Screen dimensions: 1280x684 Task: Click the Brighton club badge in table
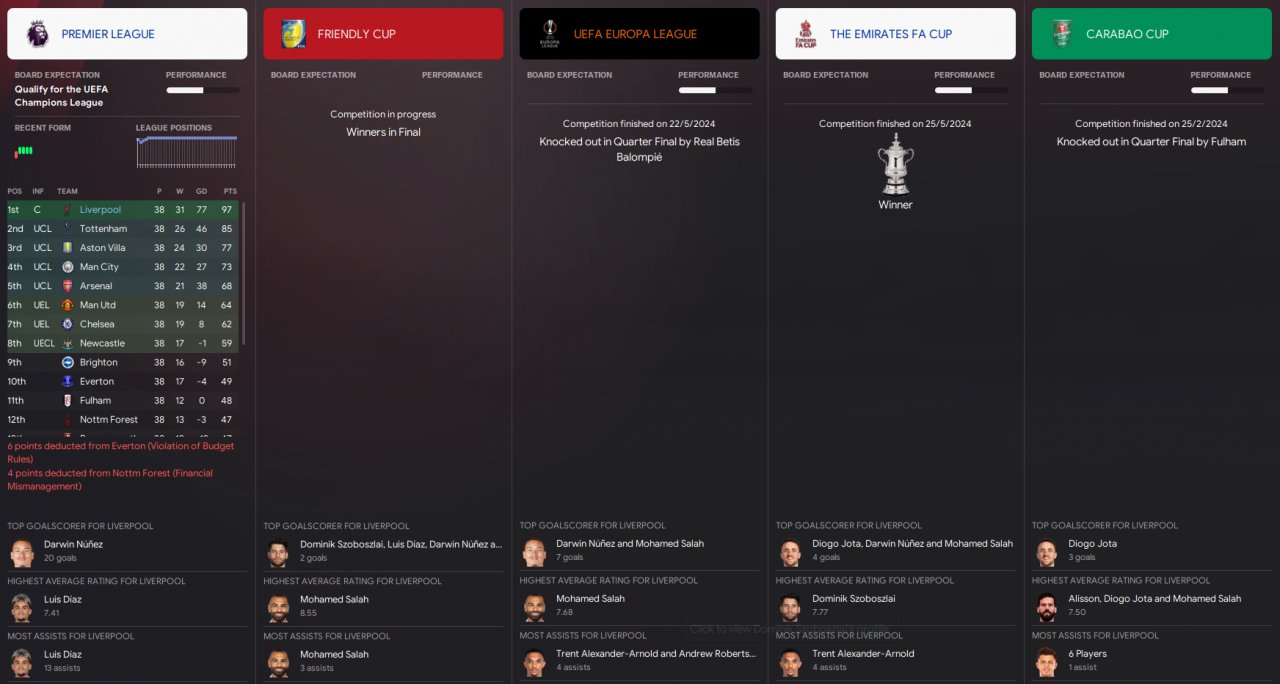tap(68, 362)
